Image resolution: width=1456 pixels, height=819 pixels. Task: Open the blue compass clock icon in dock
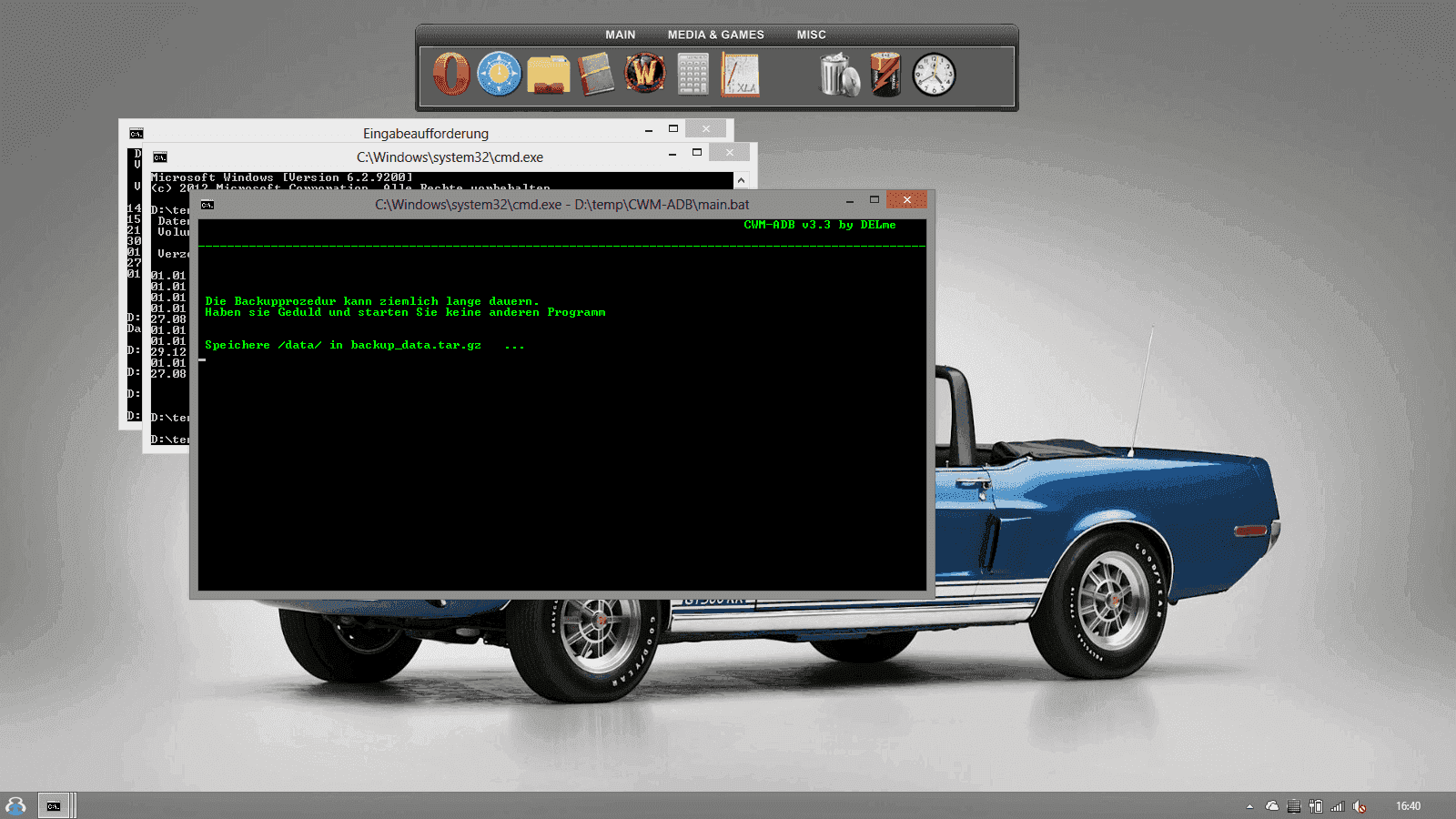(500, 74)
